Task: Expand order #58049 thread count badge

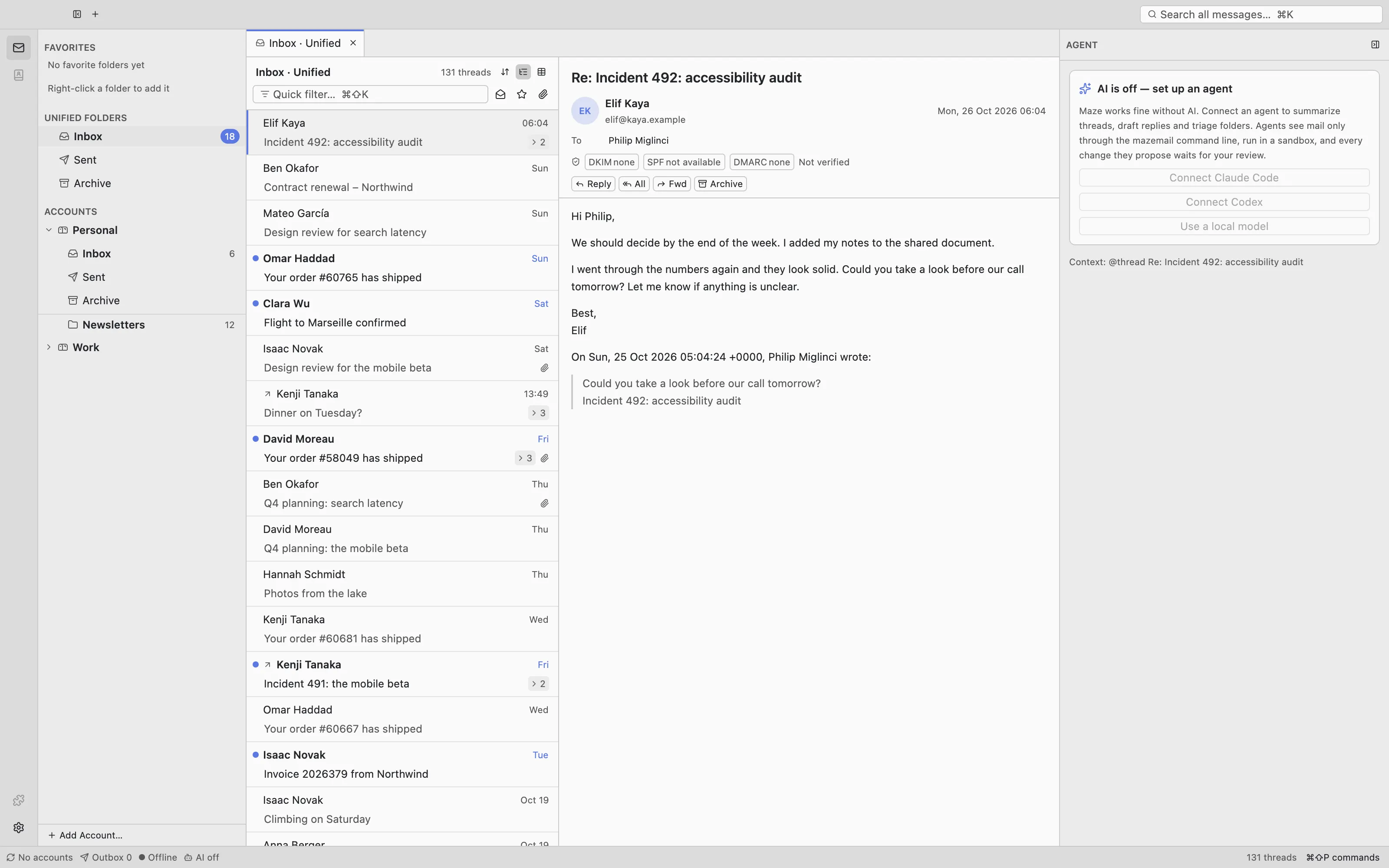Action: [x=525, y=458]
